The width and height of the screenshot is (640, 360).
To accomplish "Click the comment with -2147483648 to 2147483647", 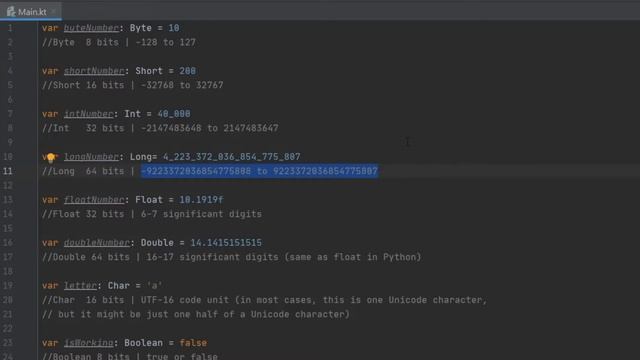I will tap(160, 128).
